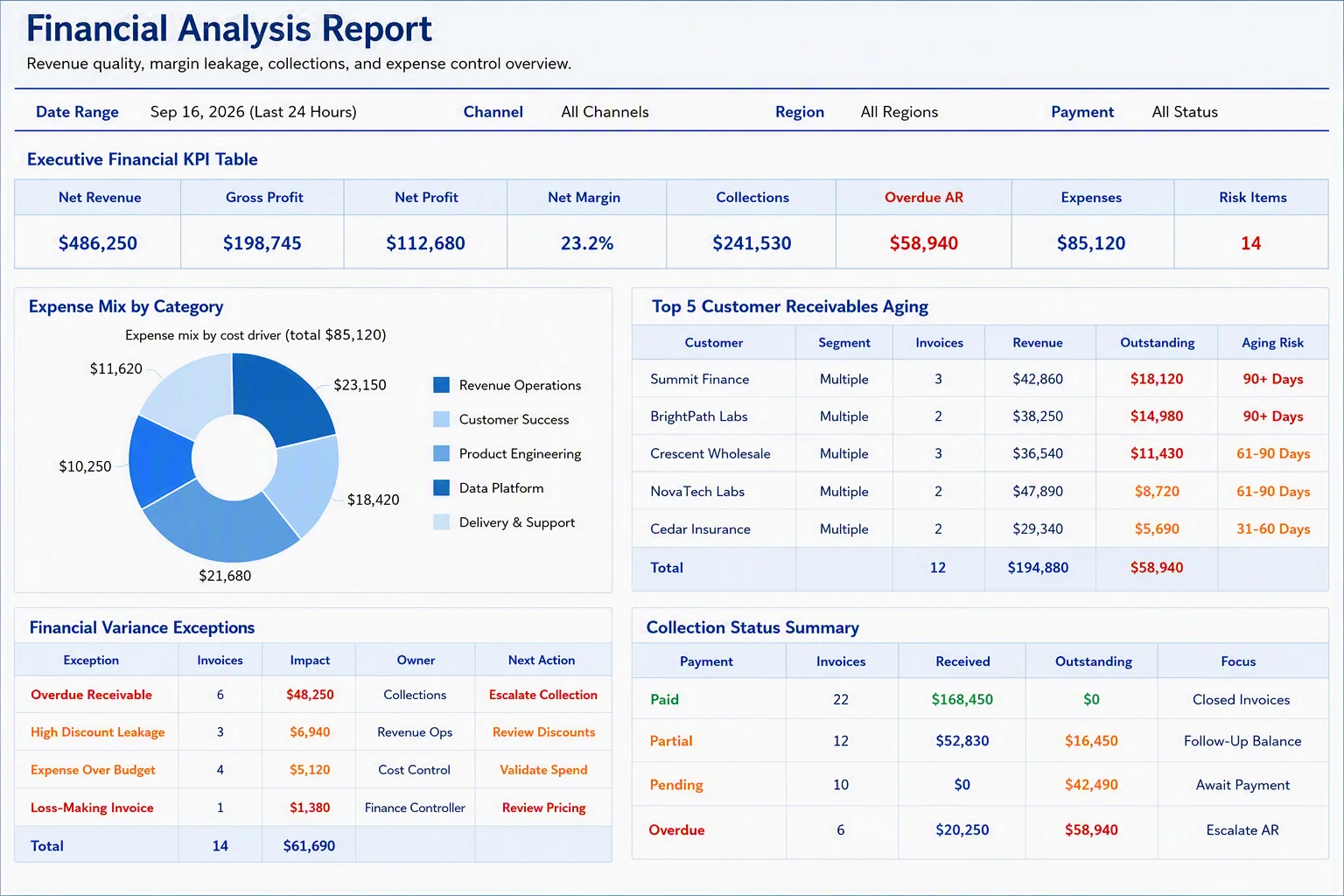
Task: Click the Product Engineering legend swatch
Action: (442, 453)
